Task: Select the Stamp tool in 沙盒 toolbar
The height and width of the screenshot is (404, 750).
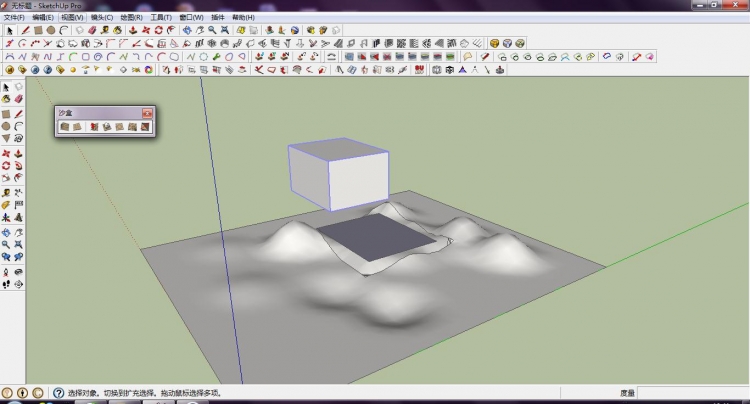Action: (107, 127)
